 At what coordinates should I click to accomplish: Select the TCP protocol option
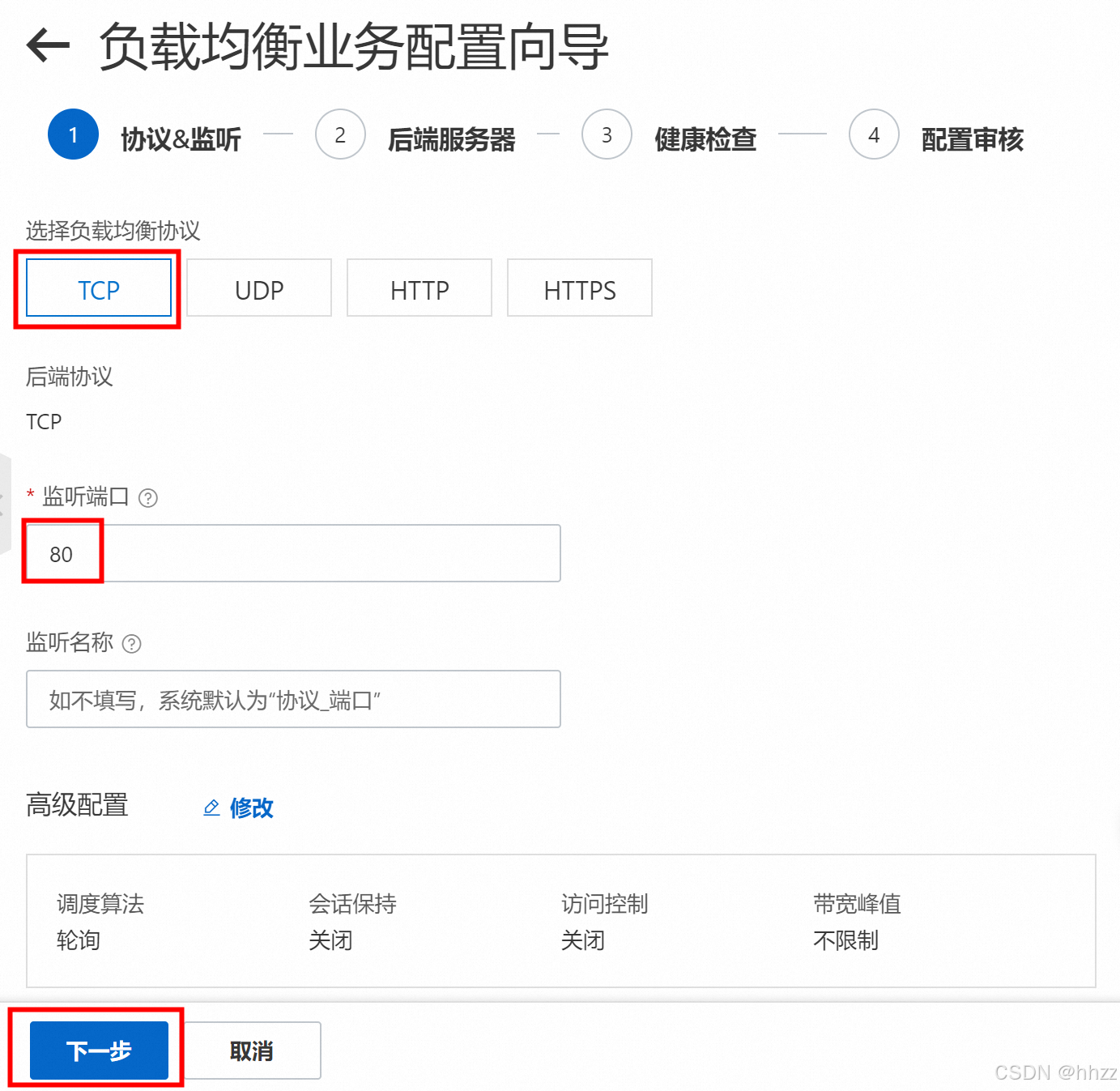pyautogui.click(x=99, y=288)
